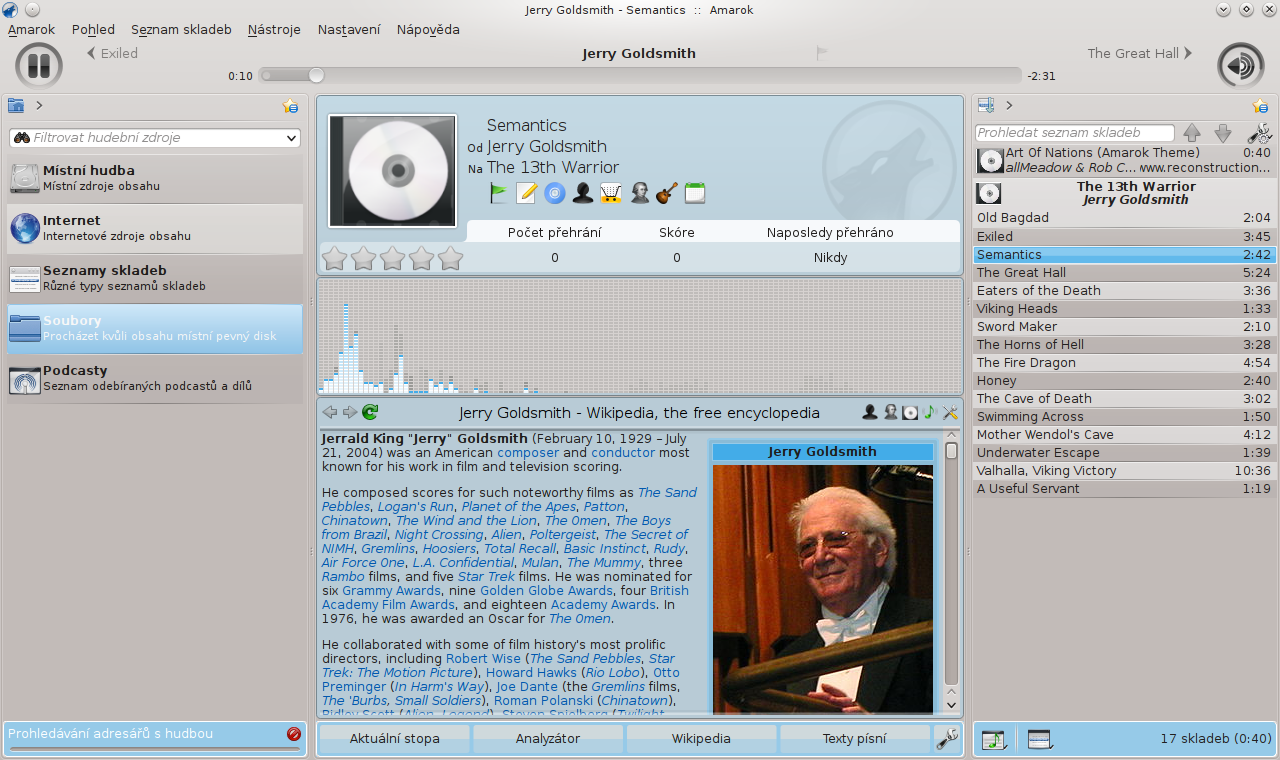Pause playback with the round pause button

coord(39,66)
